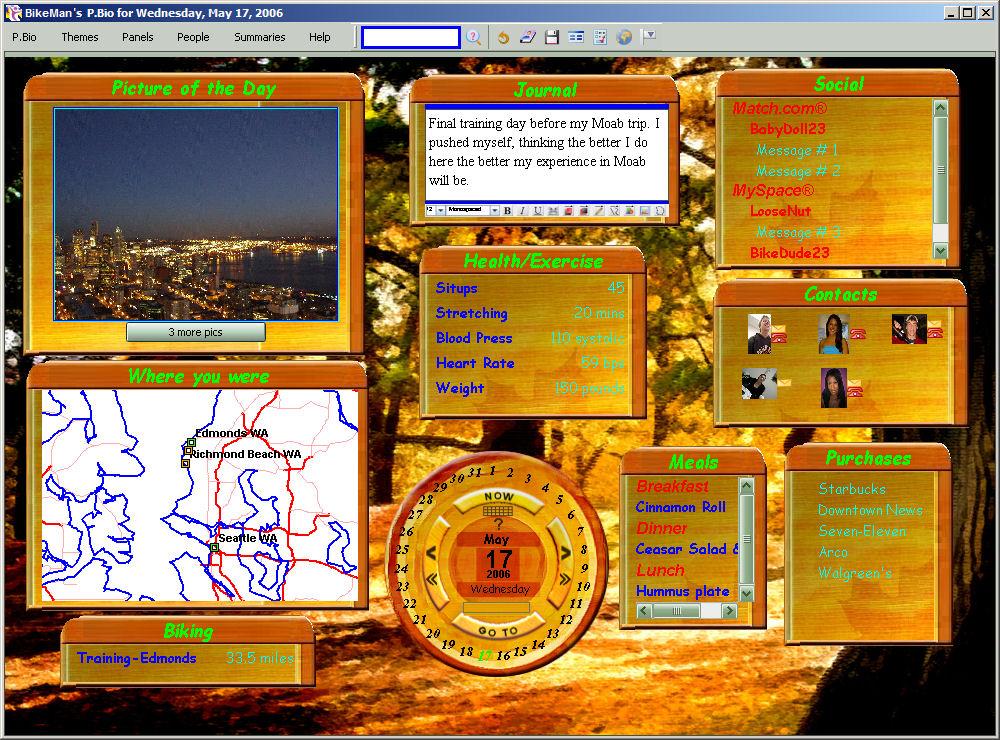The image size is (1000, 740).
Task: Toggle underline in Journal editor
Action: (x=537, y=210)
